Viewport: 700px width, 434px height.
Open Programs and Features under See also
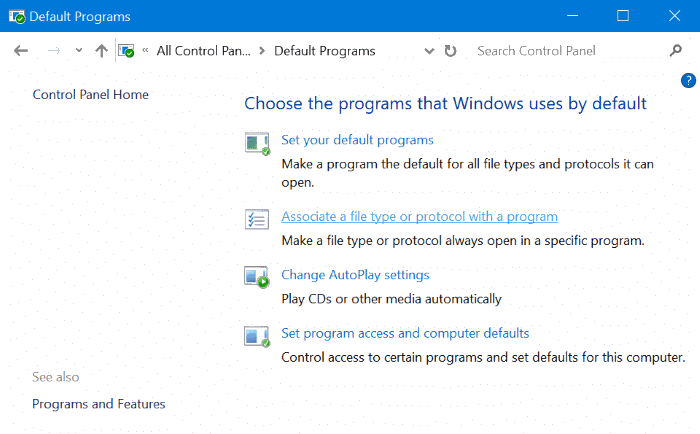coord(99,404)
